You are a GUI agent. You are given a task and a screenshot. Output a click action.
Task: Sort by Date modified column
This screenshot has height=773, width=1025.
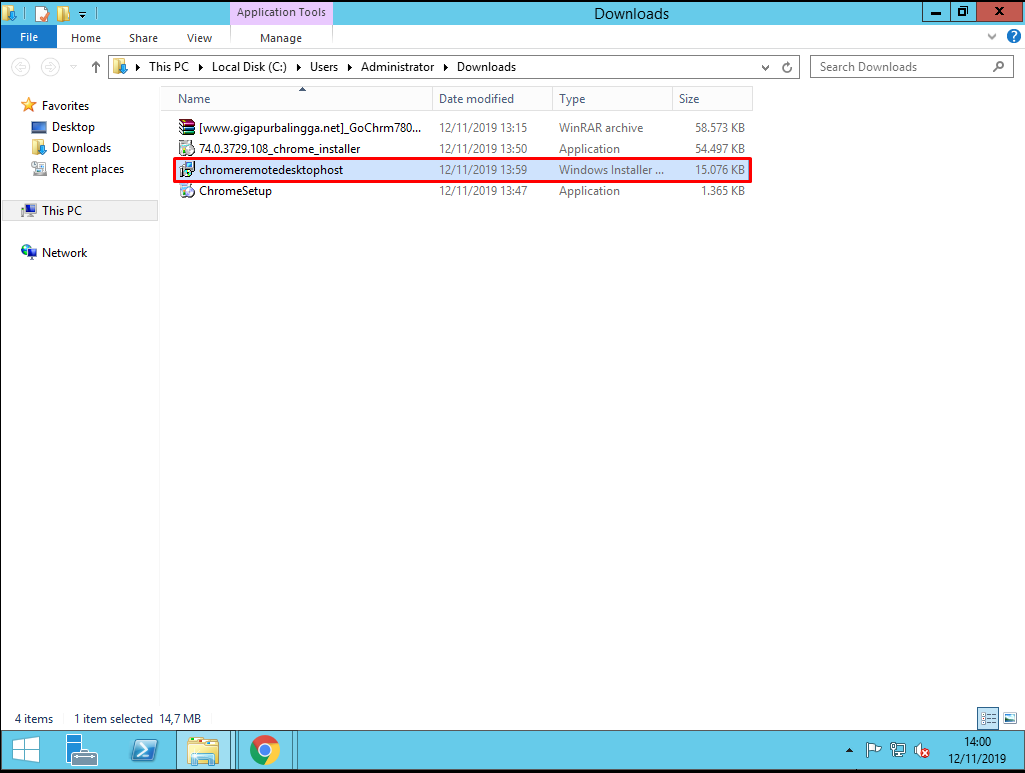click(x=492, y=99)
